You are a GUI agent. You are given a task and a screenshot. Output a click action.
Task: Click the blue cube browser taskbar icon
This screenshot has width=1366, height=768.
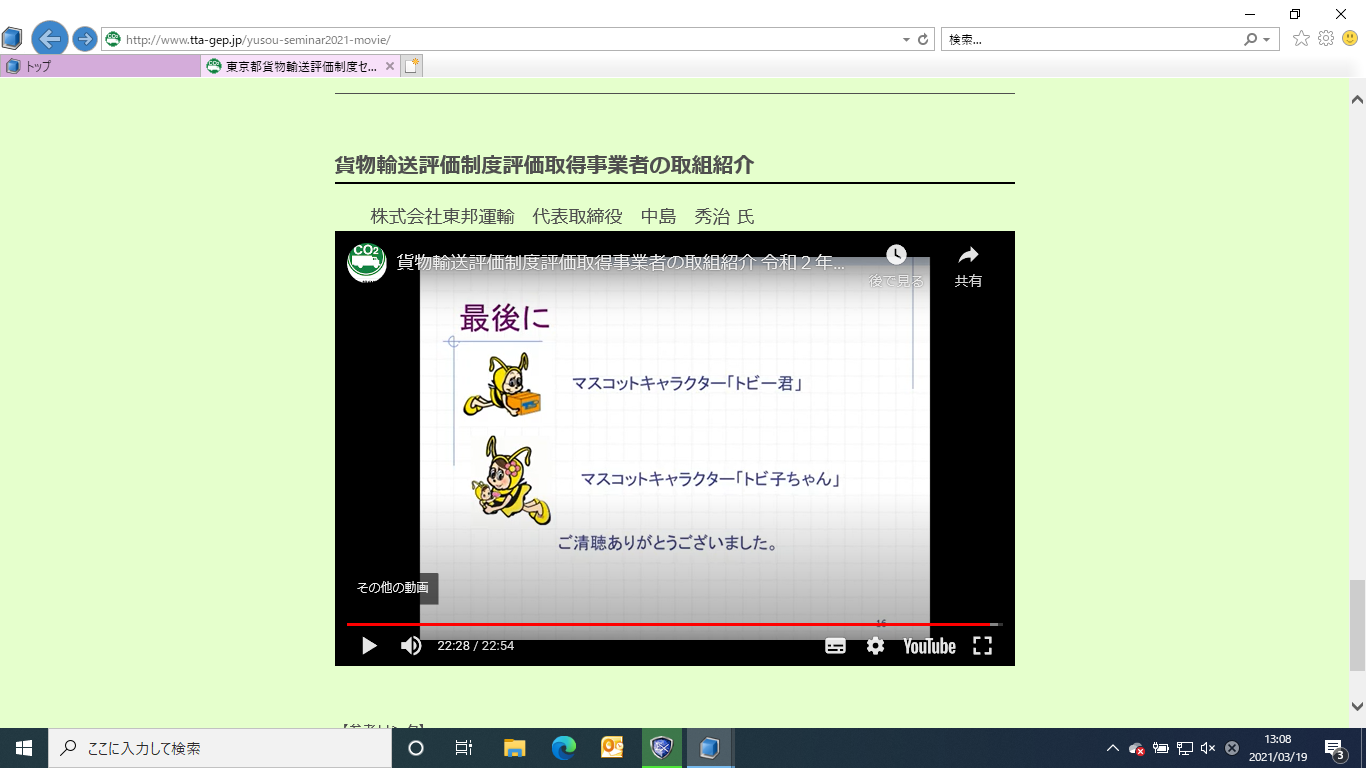tap(710, 748)
